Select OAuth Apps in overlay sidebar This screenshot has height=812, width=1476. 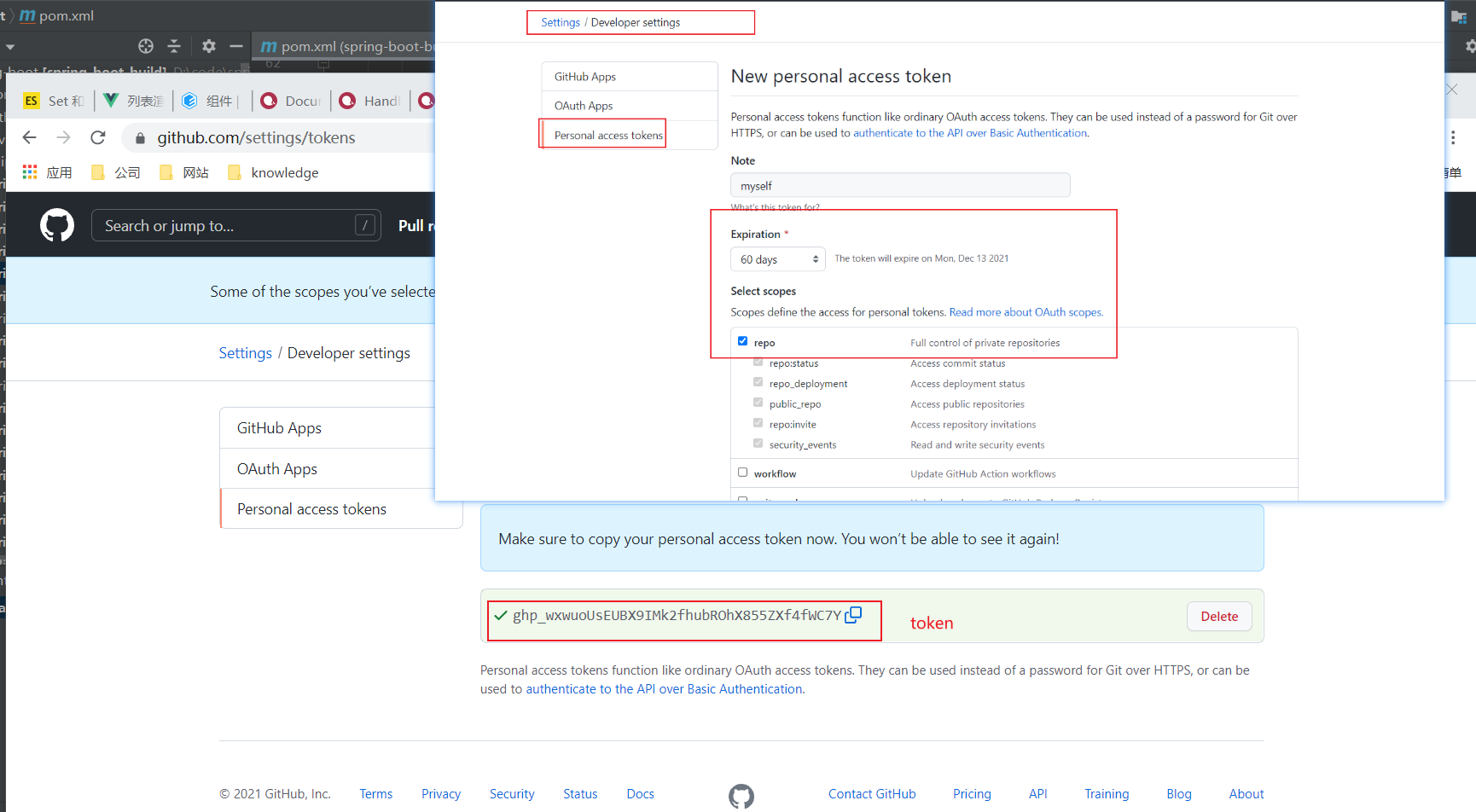(629, 106)
